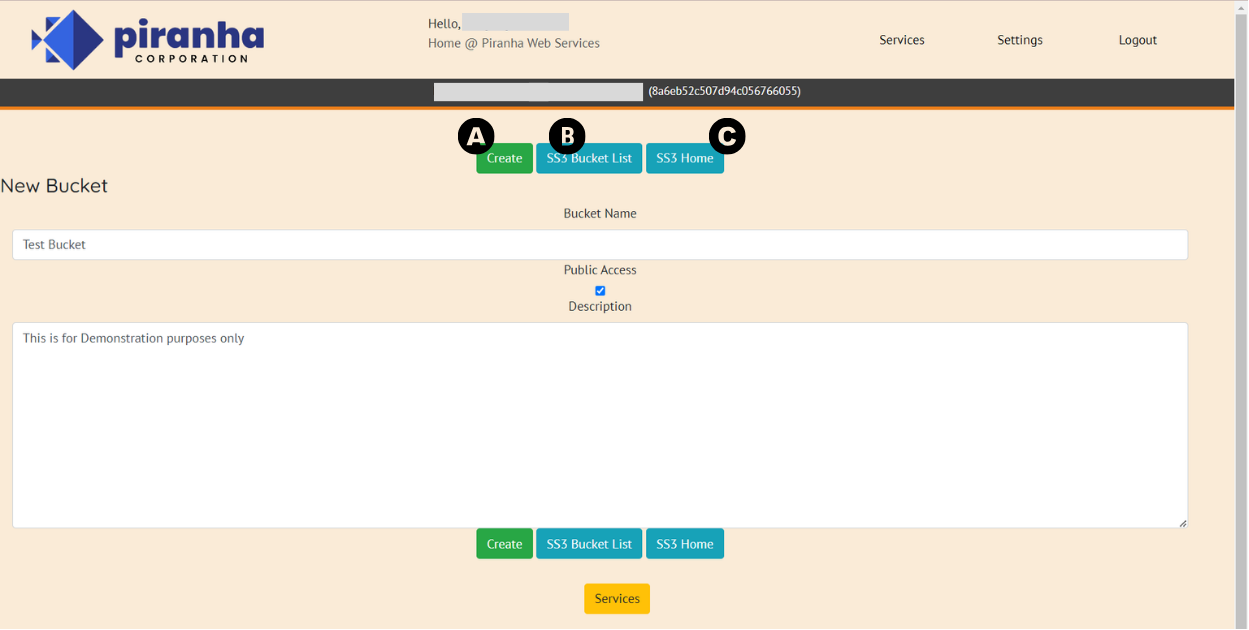
Task: Click the Piranha Corporation logo
Action: tap(148, 41)
